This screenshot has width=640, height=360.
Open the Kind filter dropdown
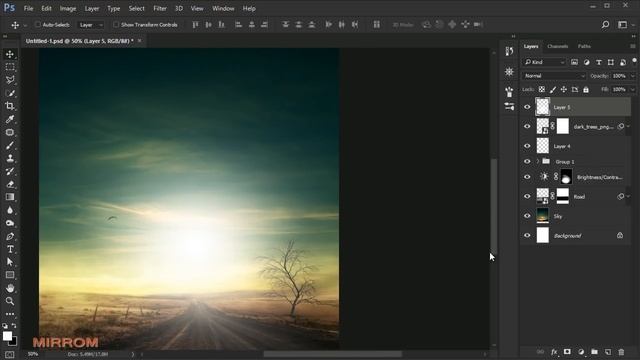coord(544,62)
